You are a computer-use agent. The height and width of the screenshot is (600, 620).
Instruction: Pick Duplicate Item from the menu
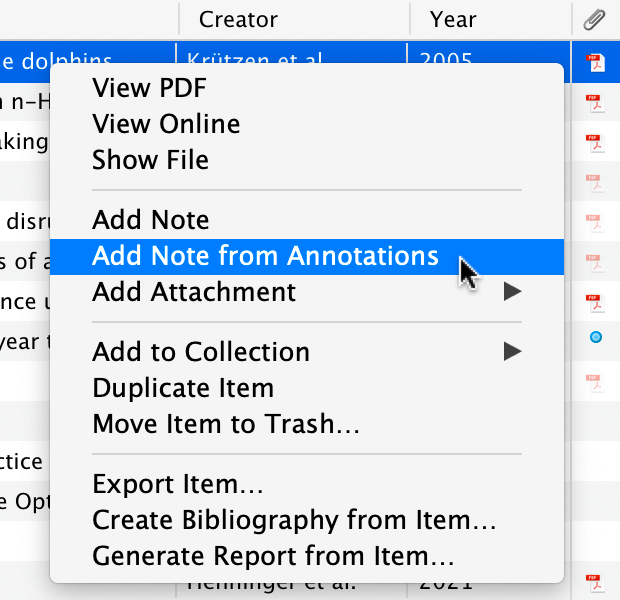click(183, 388)
